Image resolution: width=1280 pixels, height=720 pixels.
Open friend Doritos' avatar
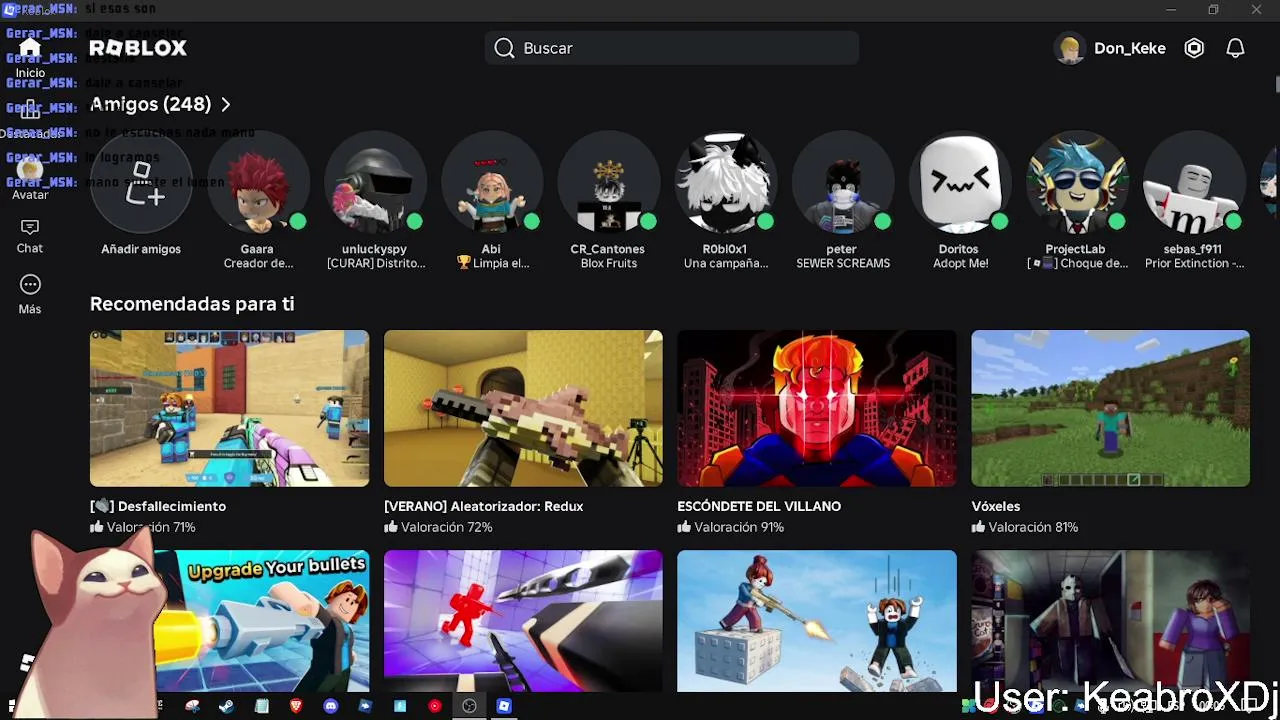coord(960,184)
